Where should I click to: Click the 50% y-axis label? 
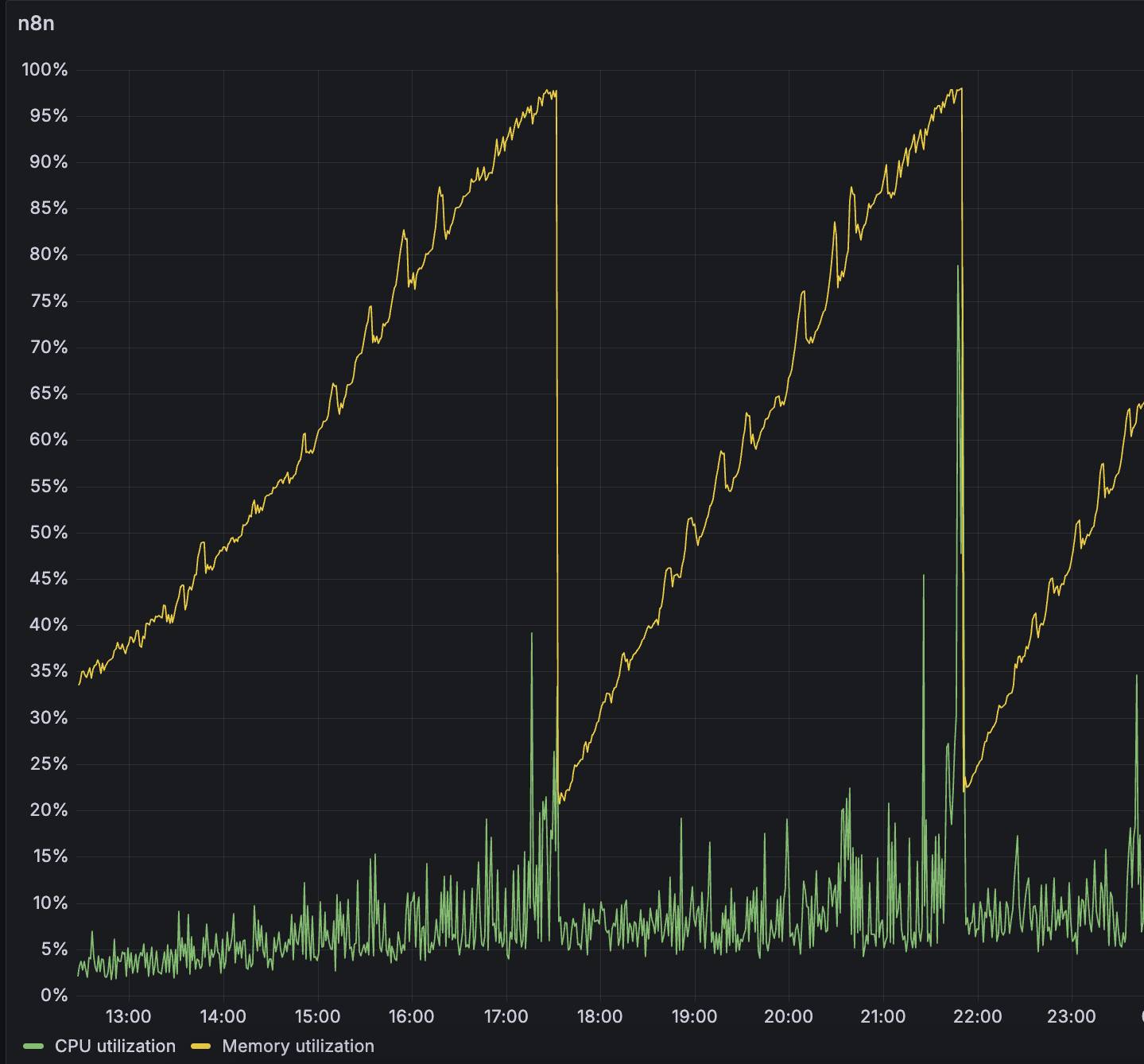click(x=48, y=532)
